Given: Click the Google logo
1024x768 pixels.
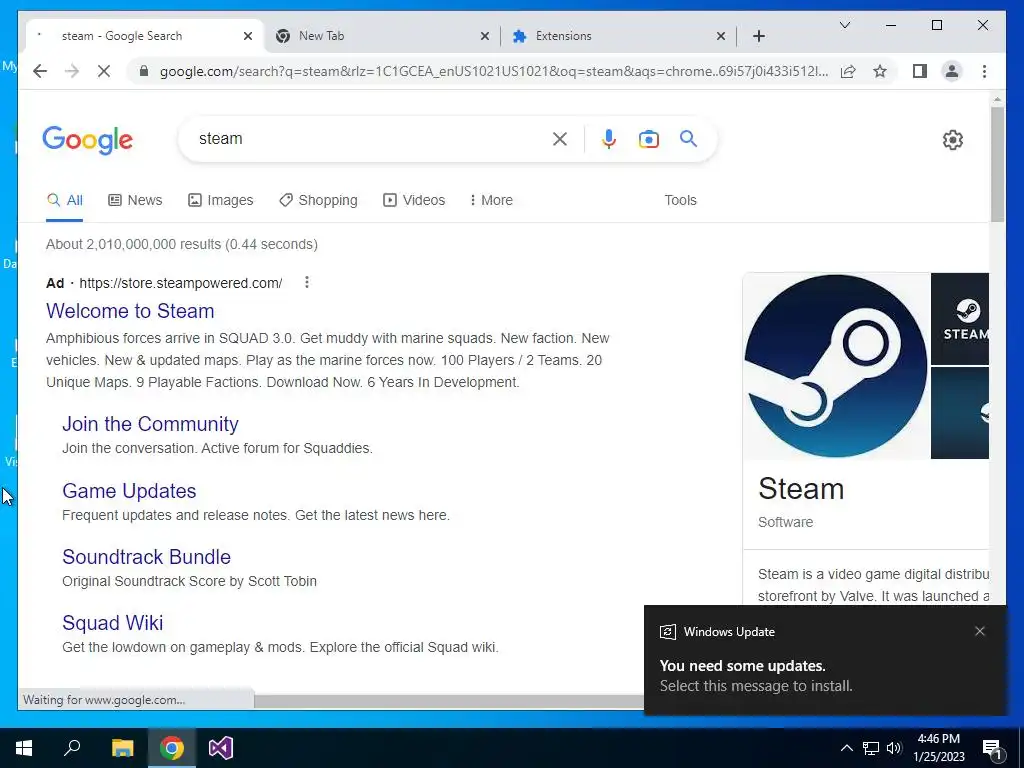Looking at the screenshot, I should [x=88, y=140].
